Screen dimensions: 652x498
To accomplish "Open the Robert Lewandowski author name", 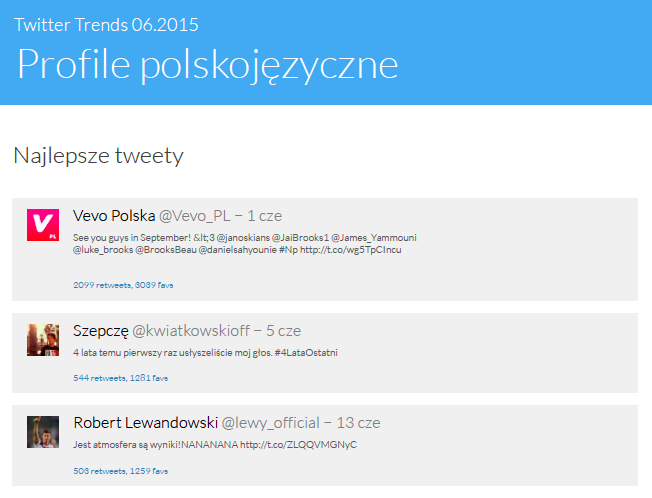I will click(145, 423).
